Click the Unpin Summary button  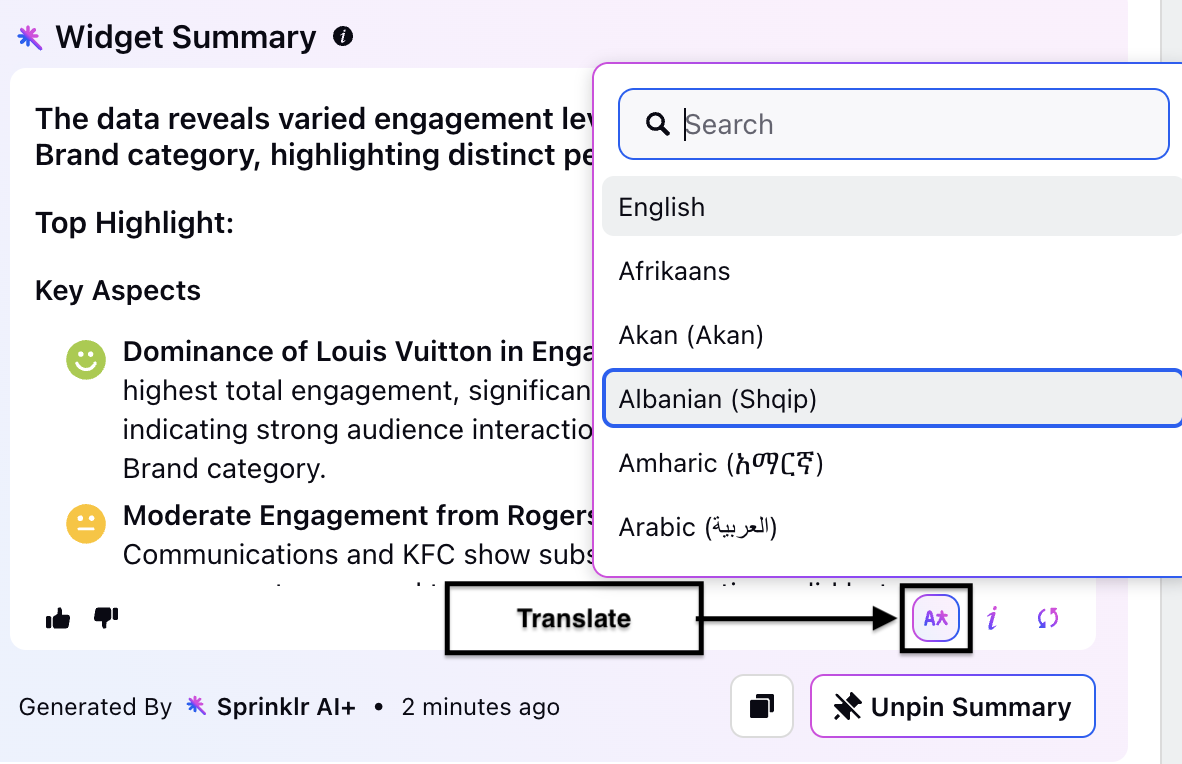(952, 707)
